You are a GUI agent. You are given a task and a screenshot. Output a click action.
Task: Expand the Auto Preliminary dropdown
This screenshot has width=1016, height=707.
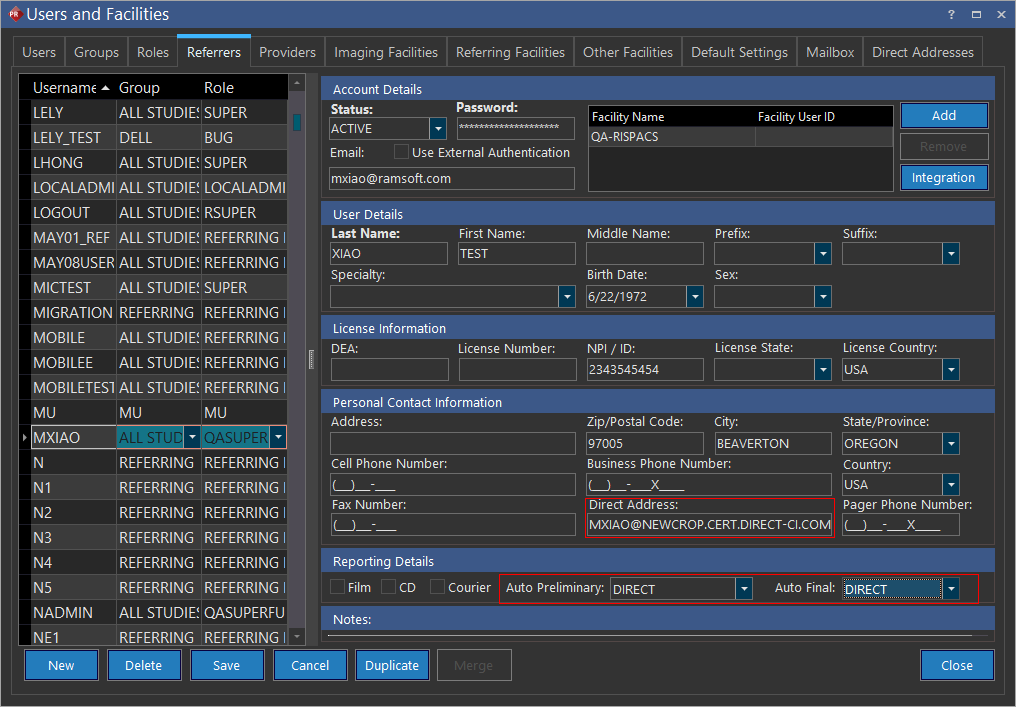pyautogui.click(x=743, y=589)
